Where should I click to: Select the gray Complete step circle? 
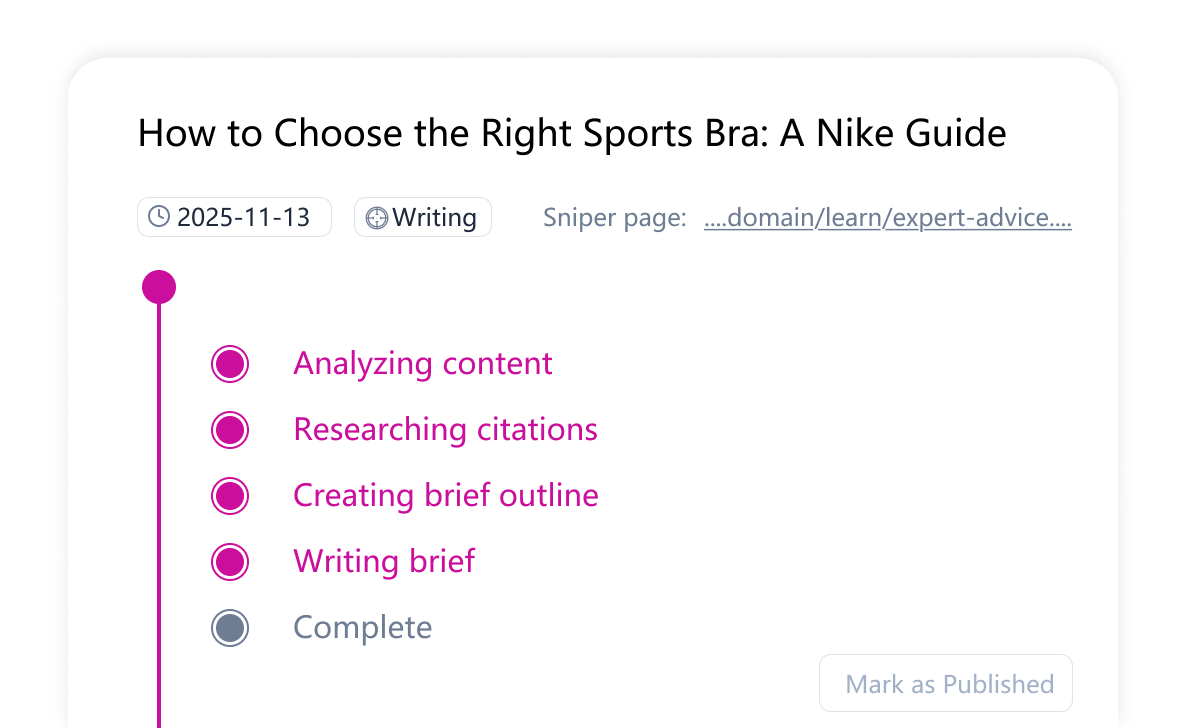[230, 628]
